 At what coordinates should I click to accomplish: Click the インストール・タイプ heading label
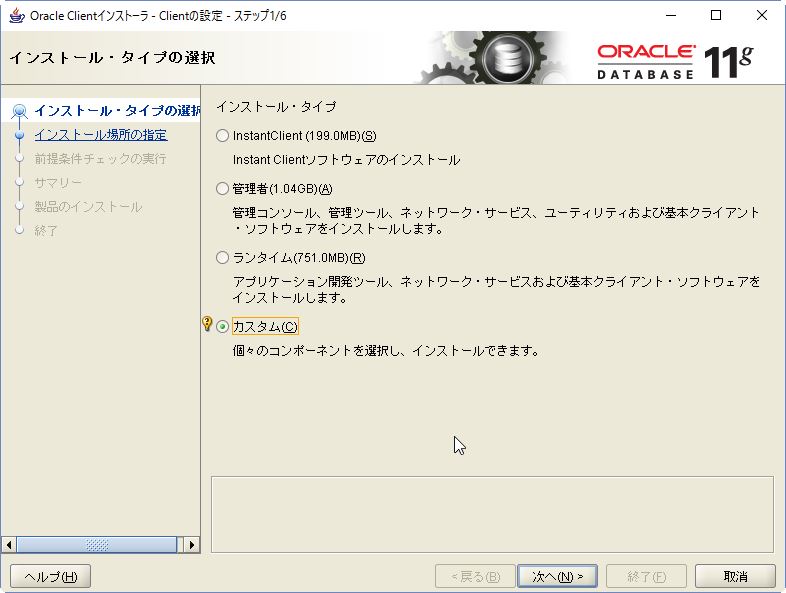point(276,107)
